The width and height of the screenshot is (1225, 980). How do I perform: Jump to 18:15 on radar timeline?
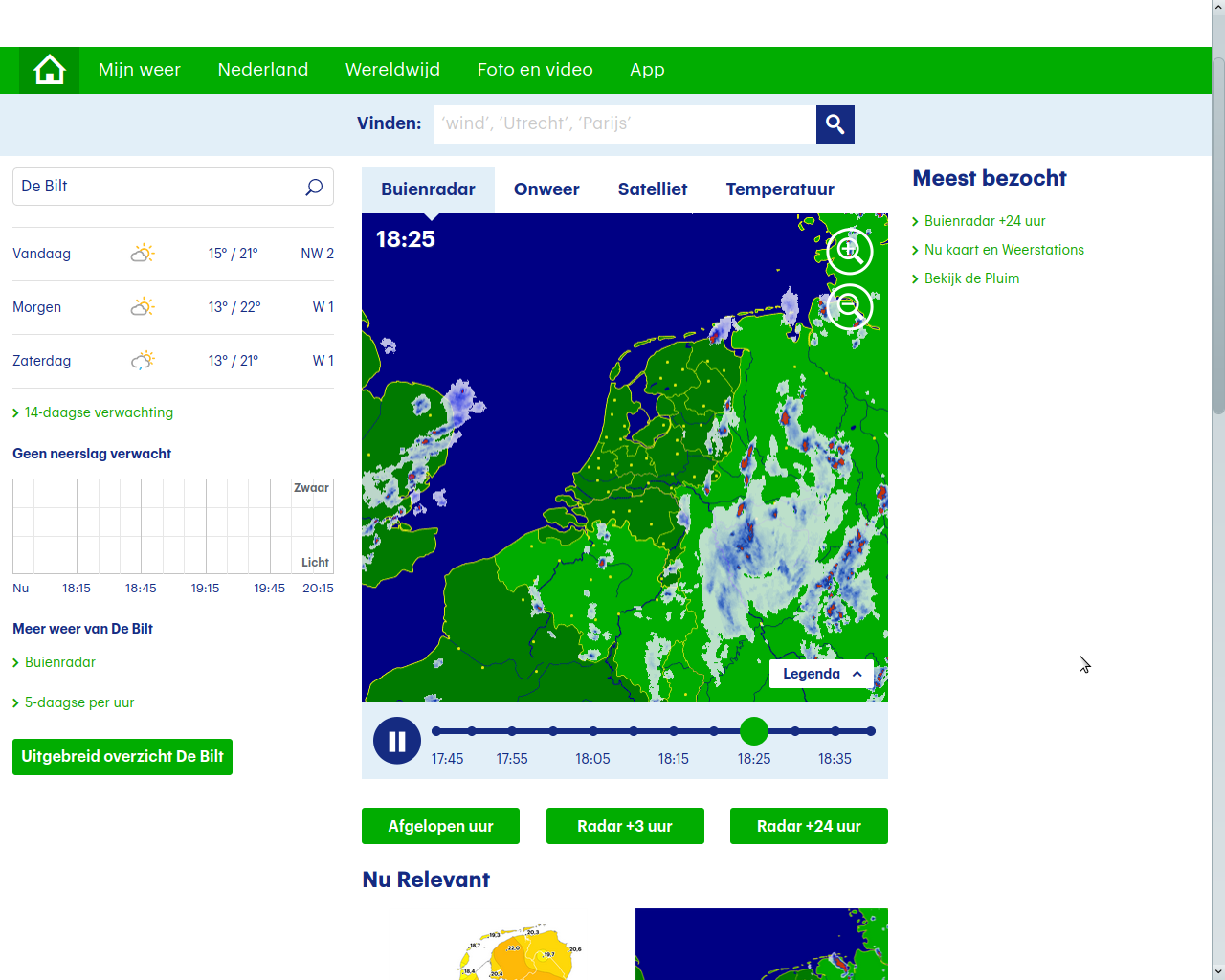point(674,731)
